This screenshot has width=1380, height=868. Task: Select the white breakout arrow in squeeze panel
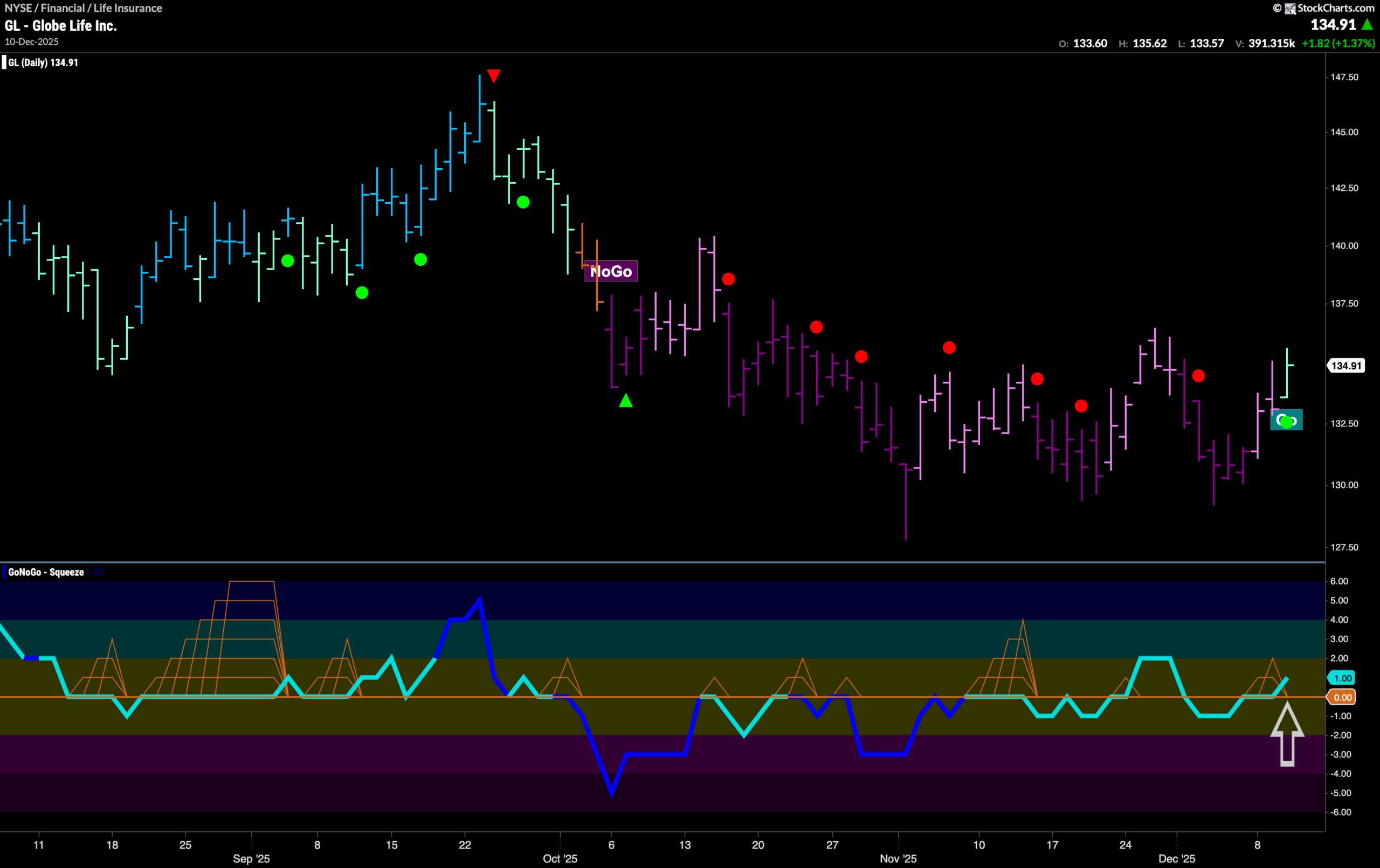pyautogui.click(x=1288, y=740)
